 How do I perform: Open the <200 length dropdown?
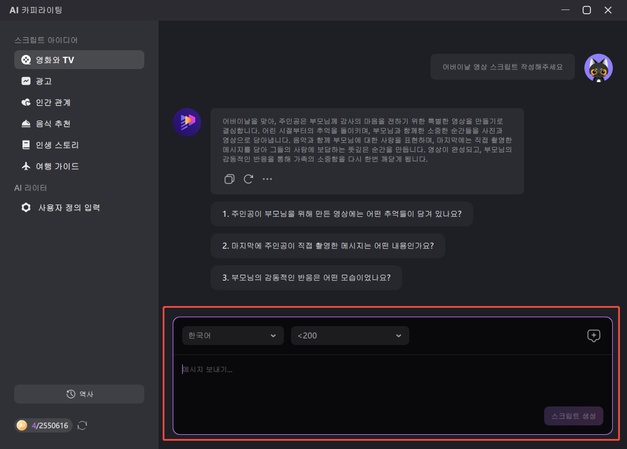click(x=350, y=335)
